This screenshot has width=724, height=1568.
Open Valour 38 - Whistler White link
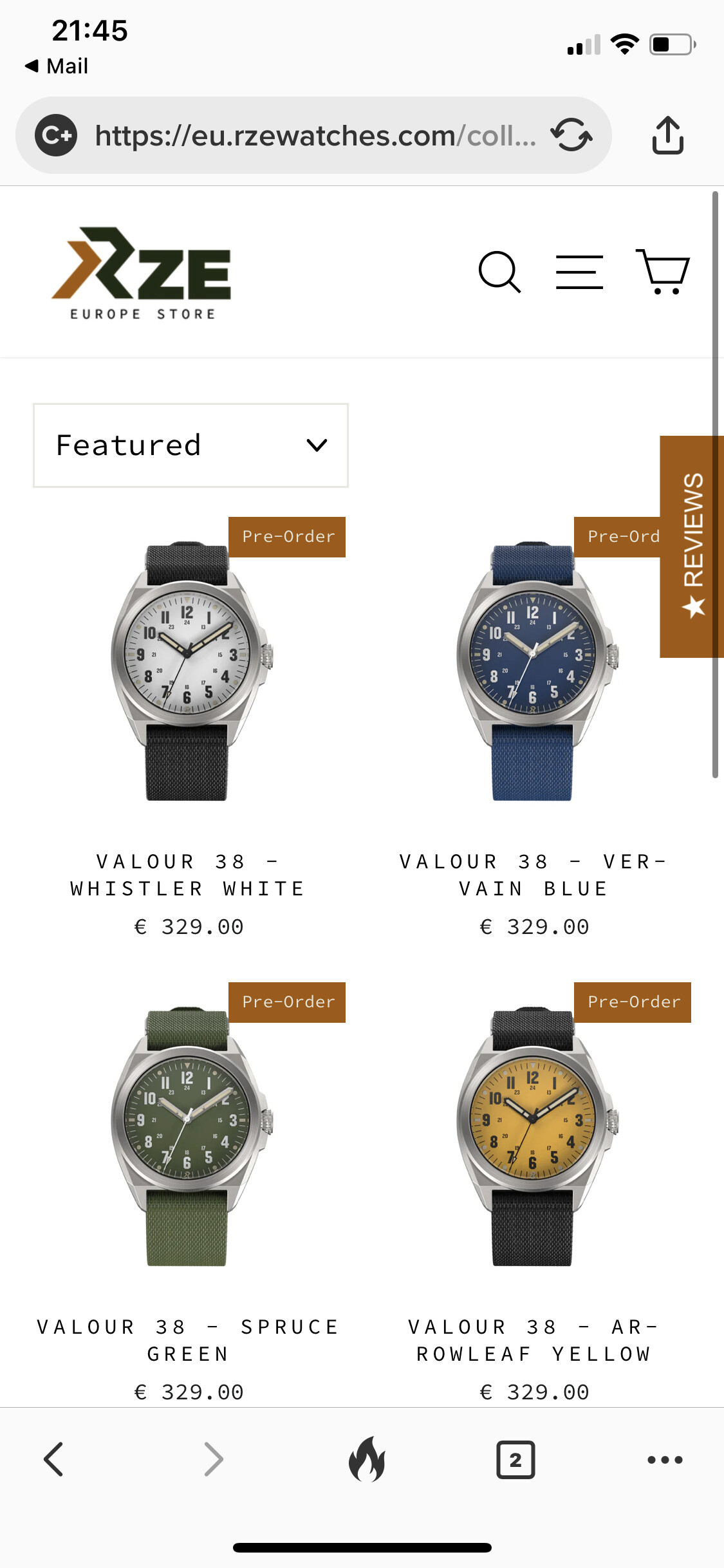point(187,875)
